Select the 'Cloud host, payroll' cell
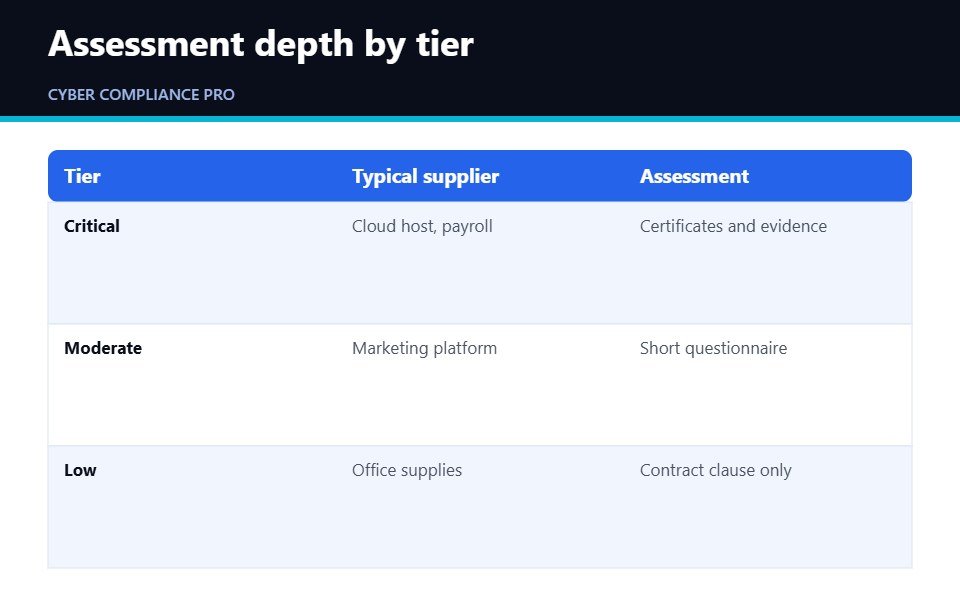 (422, 227)
